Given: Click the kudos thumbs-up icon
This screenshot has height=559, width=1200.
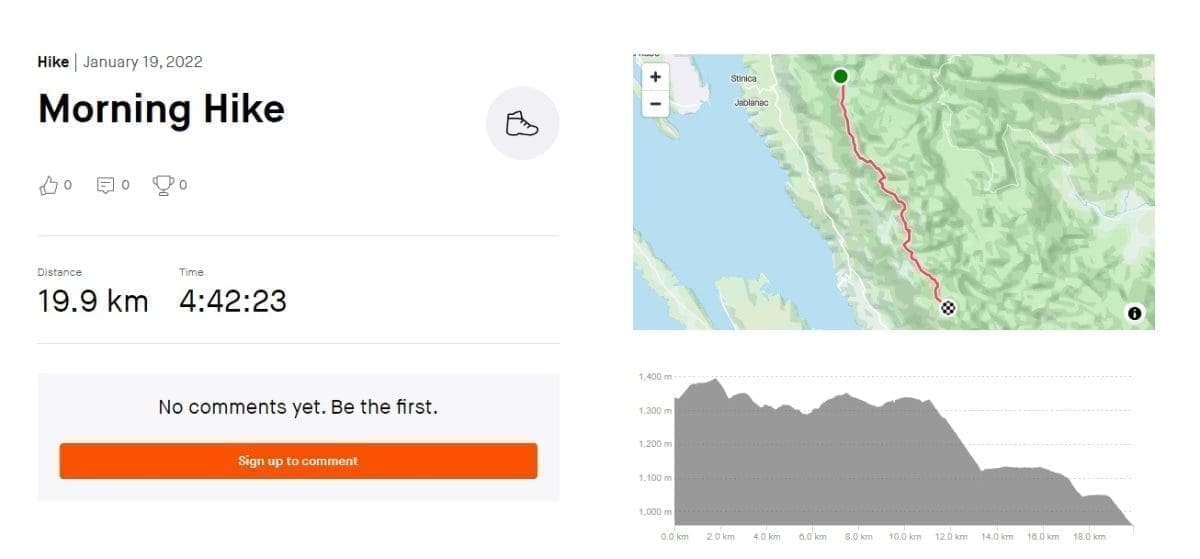Looking at the screenshot, I should point(48,185).
